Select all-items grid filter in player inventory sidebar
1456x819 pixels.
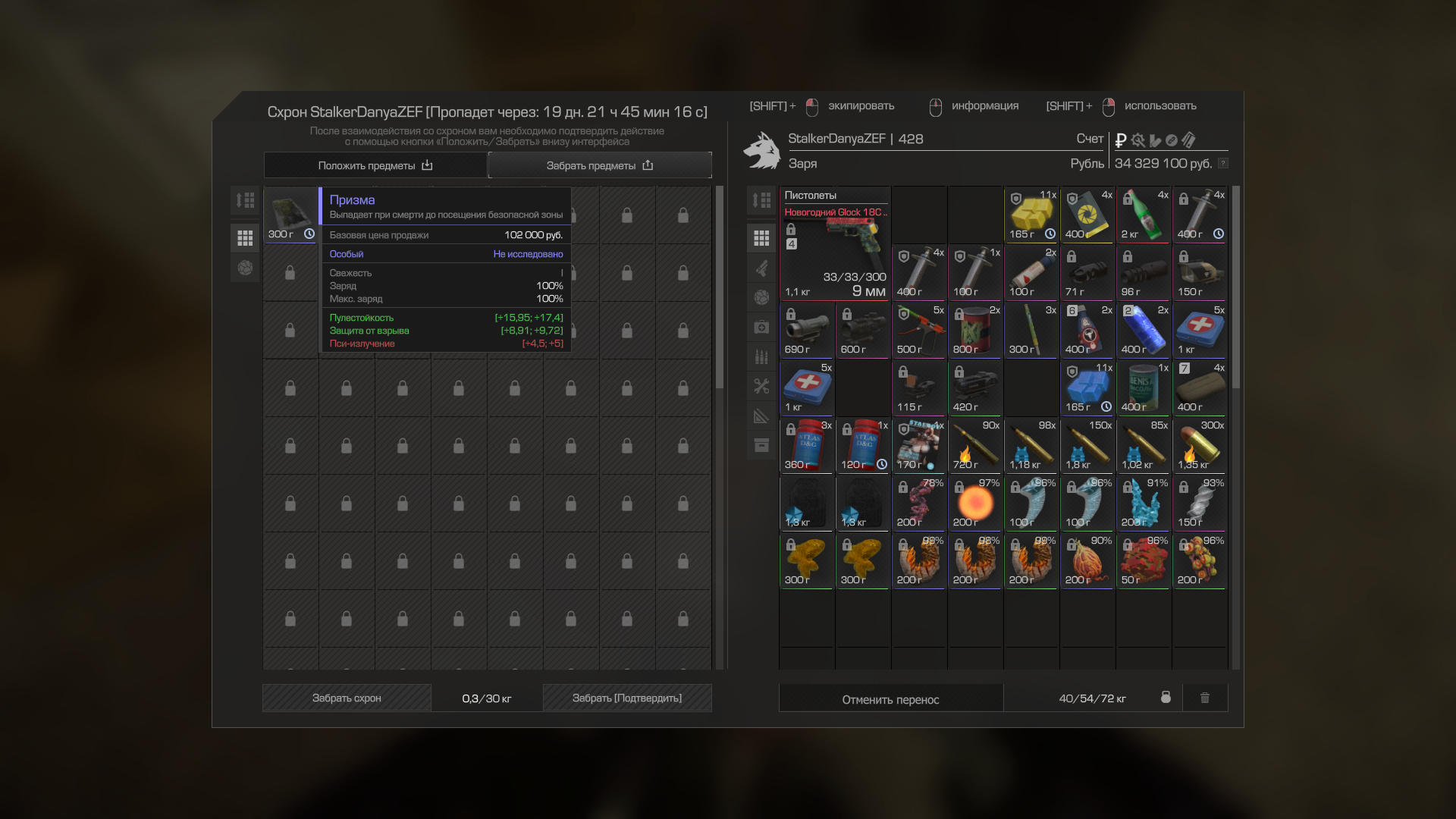point(761,238)
